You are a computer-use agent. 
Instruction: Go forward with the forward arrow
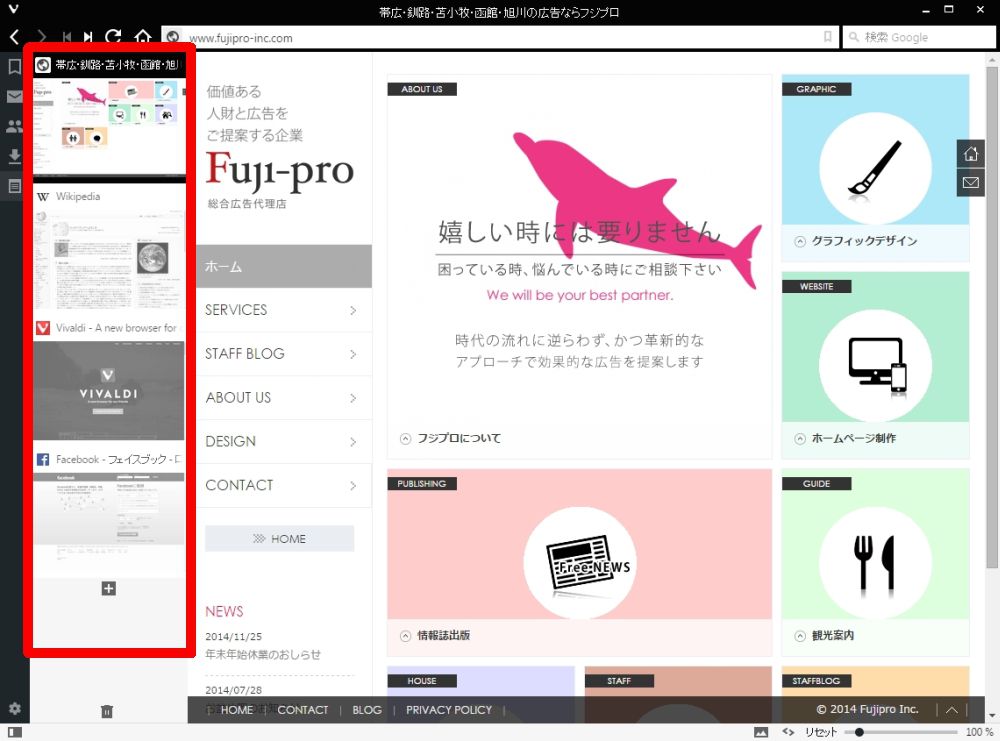pos(41,37)
